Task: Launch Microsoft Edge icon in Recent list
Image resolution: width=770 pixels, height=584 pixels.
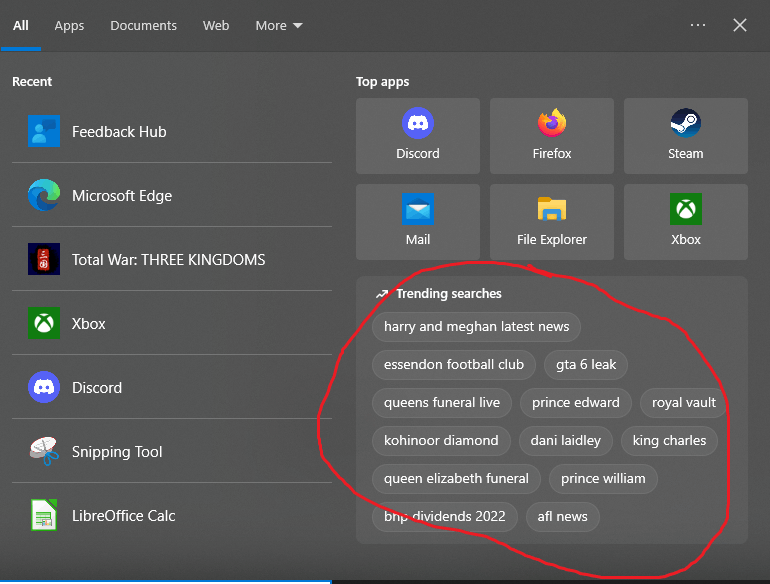Action: point(44,195)
